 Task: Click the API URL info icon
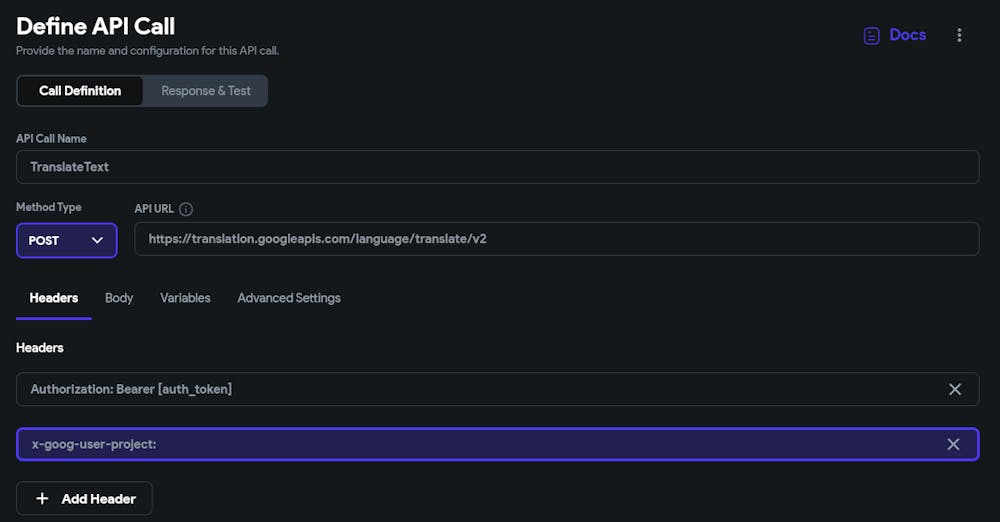(186, 209)
